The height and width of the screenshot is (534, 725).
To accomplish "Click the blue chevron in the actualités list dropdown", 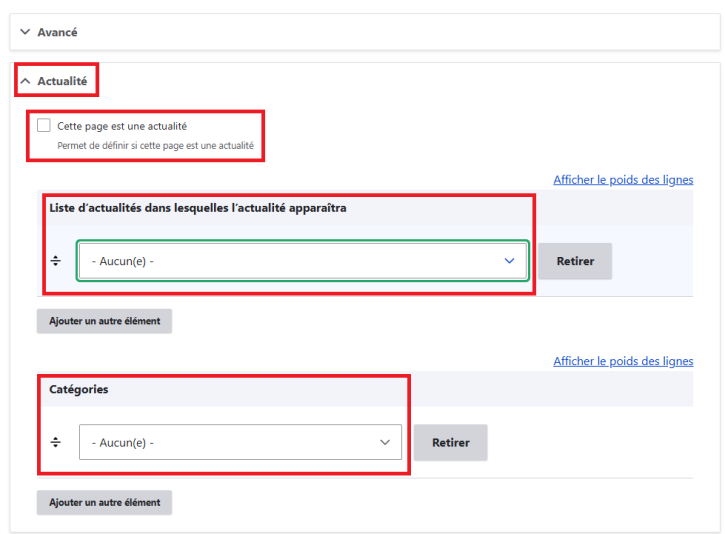I will (x=509, y=261).
